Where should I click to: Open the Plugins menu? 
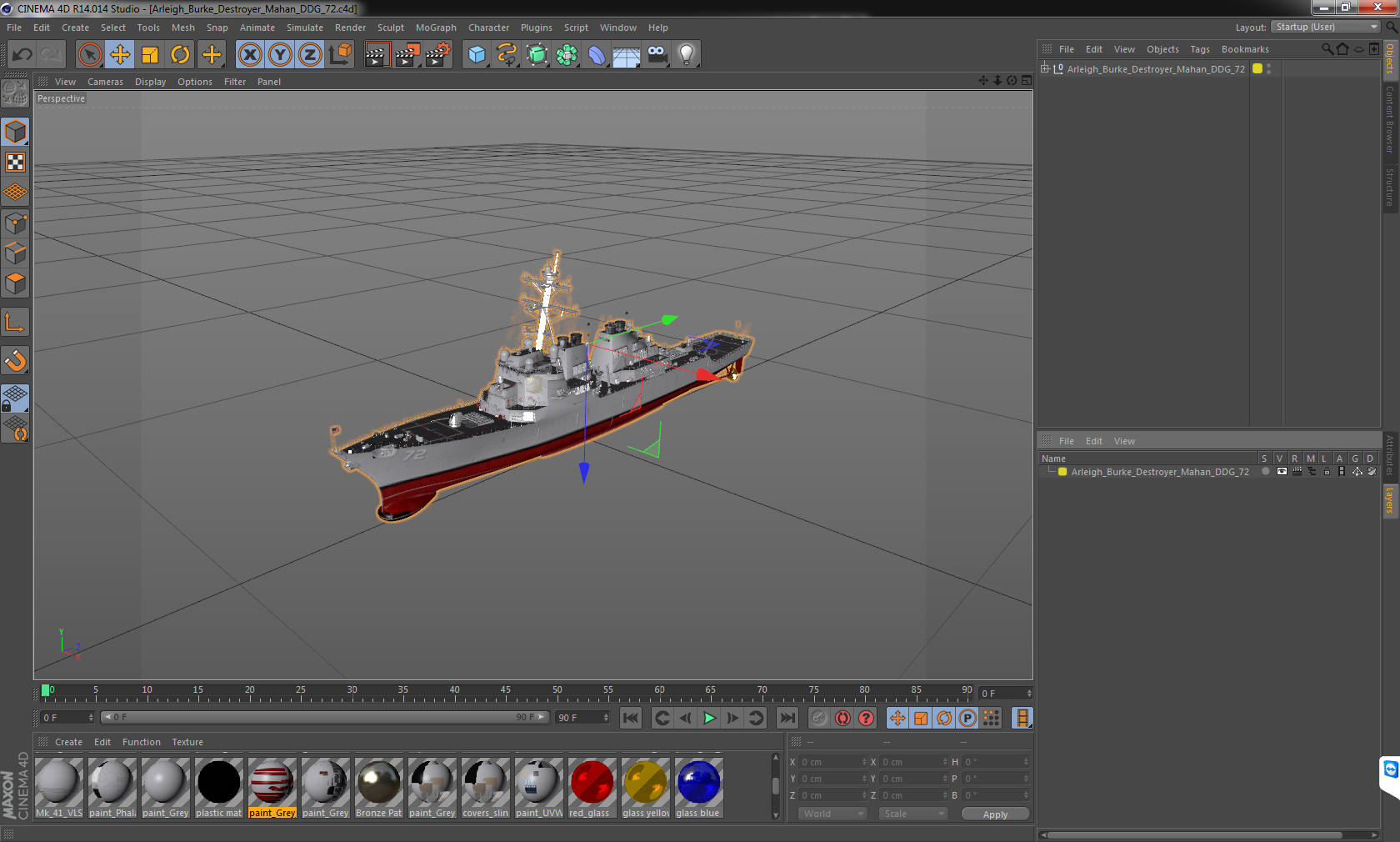click(536, 28)
